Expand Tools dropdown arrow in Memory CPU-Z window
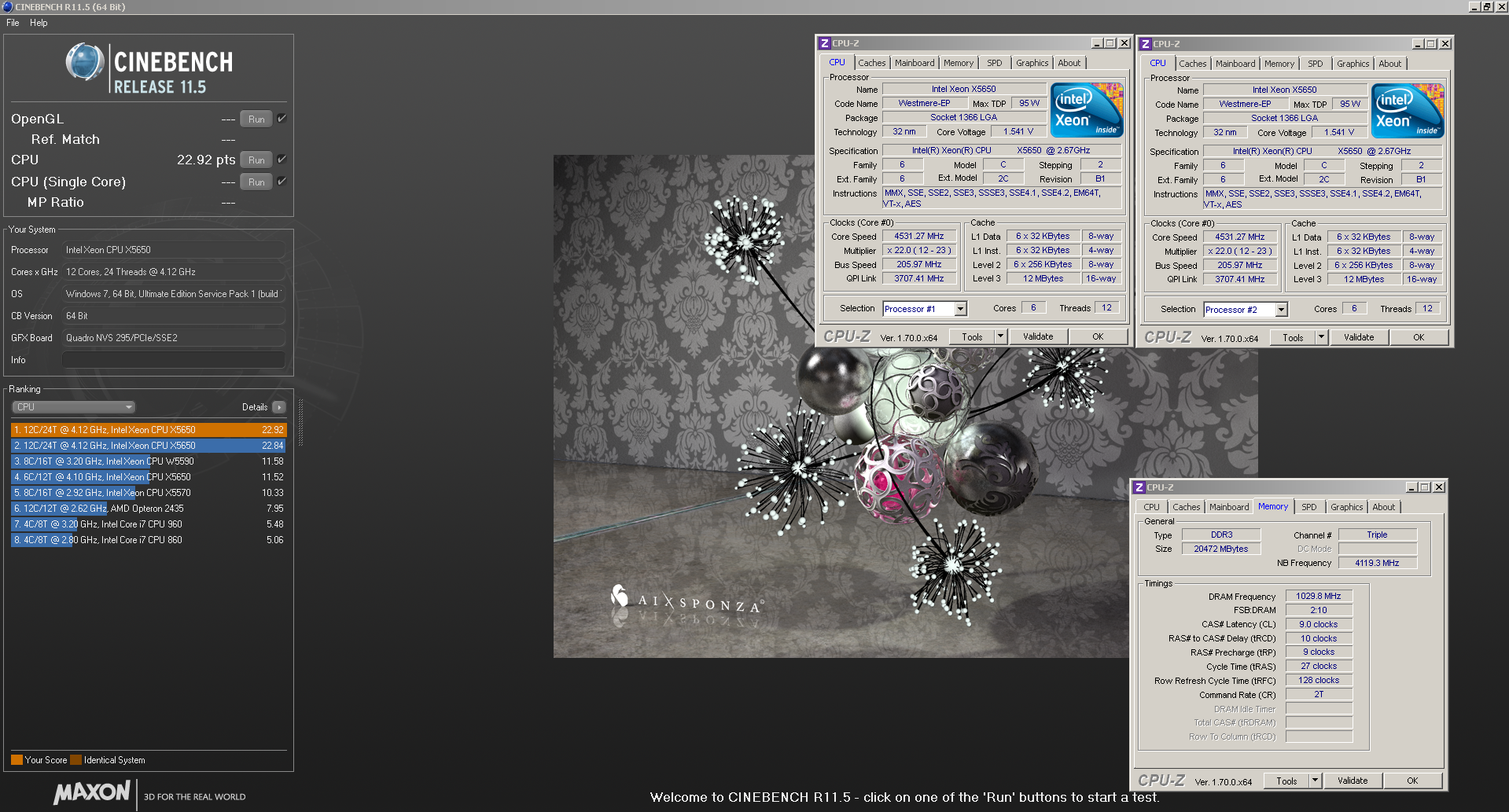This screenshot has height=812, width=1509. pos(1315,781)
